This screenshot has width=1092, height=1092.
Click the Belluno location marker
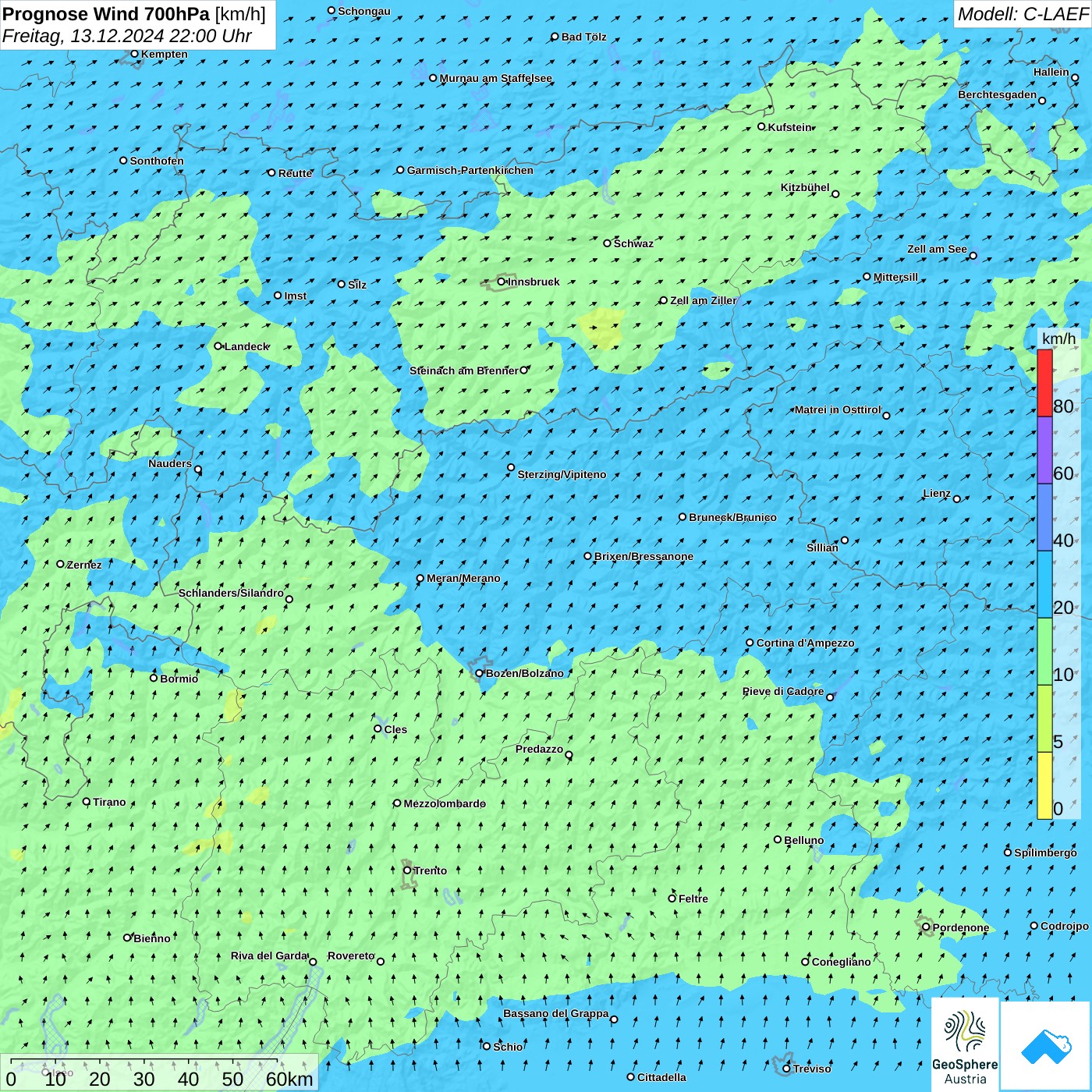778,840
